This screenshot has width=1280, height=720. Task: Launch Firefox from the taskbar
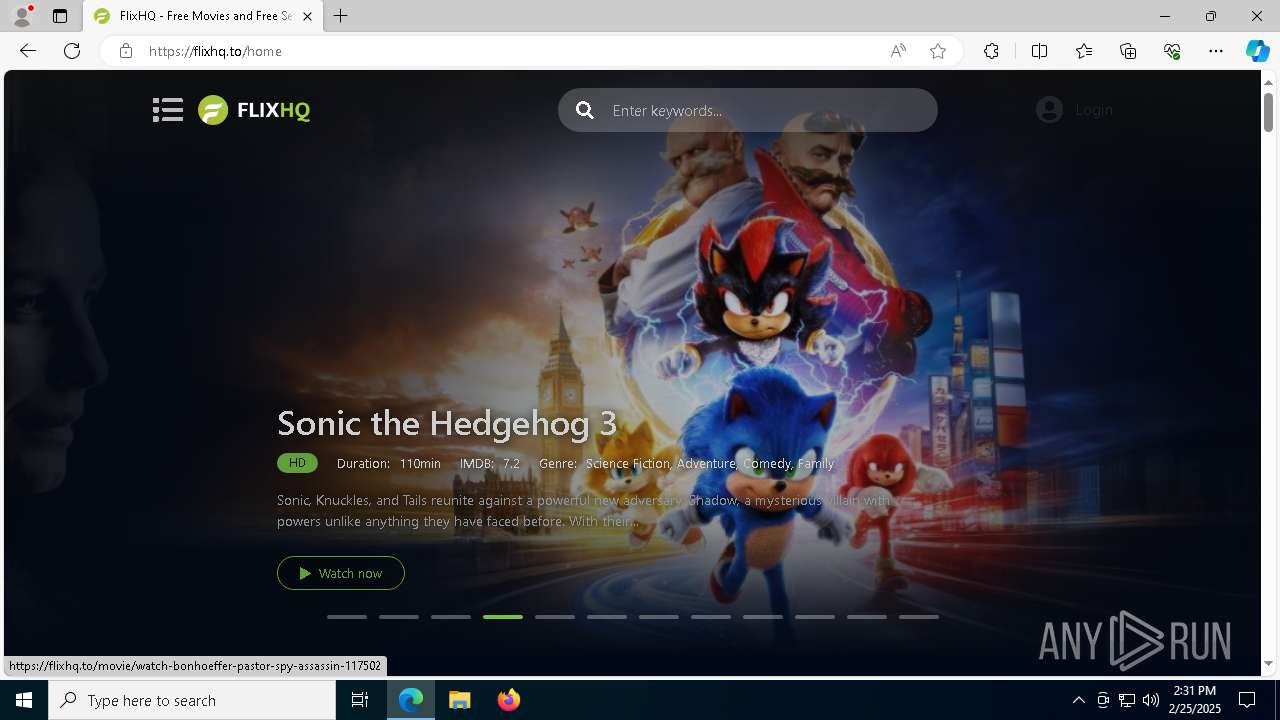click(509, 700)
